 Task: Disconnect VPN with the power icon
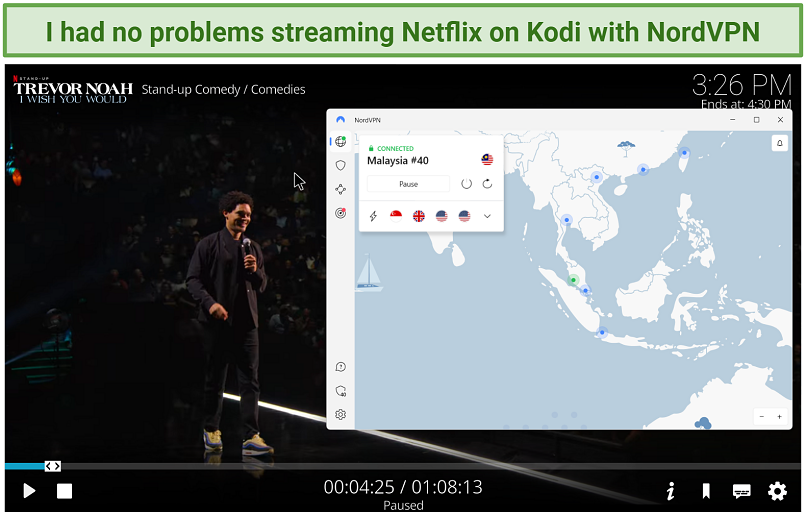click(466, 184)
